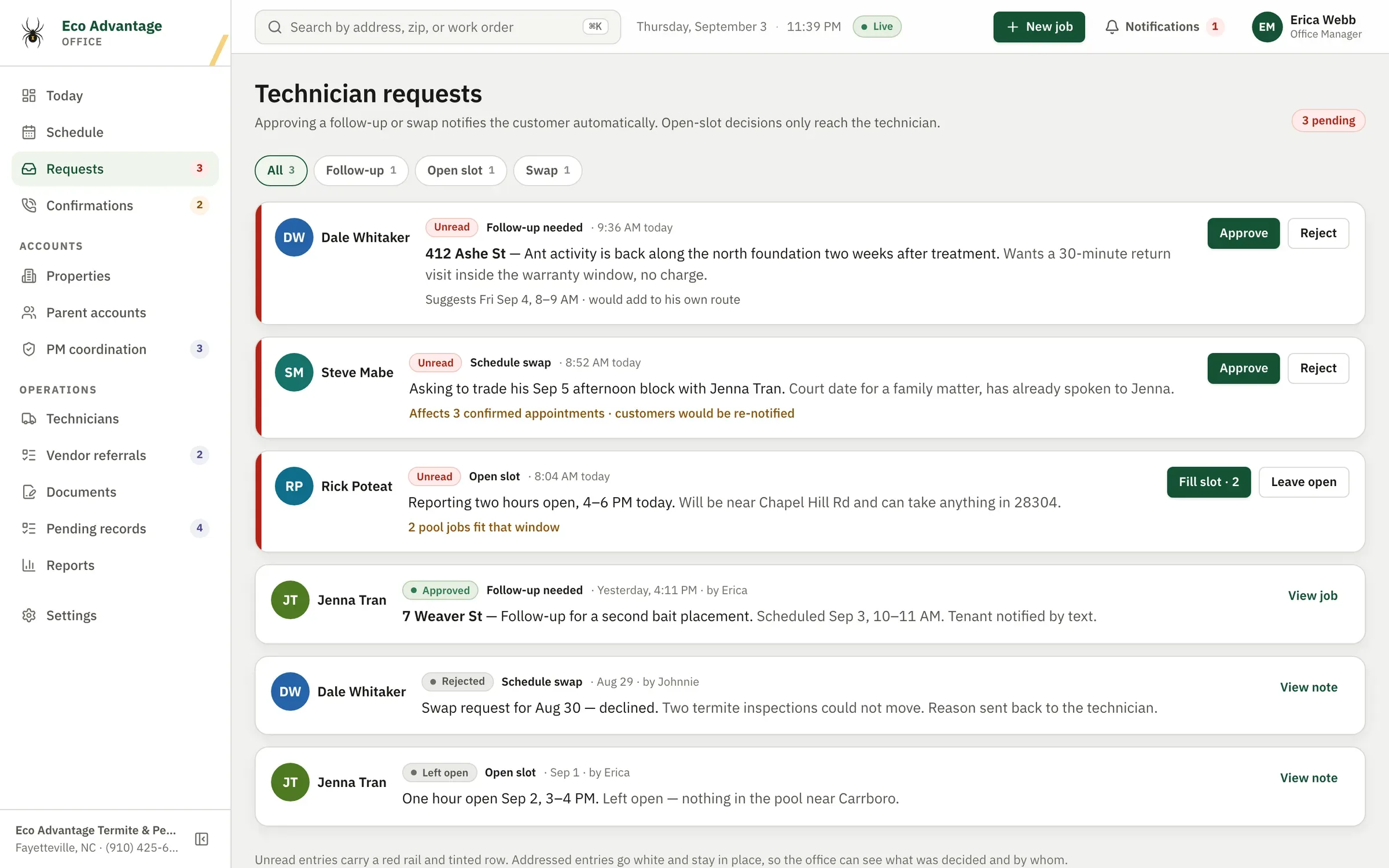This screenshot has width=1389, height=868.
Task: Filter requests by Open slot
Action: (461, 170)
